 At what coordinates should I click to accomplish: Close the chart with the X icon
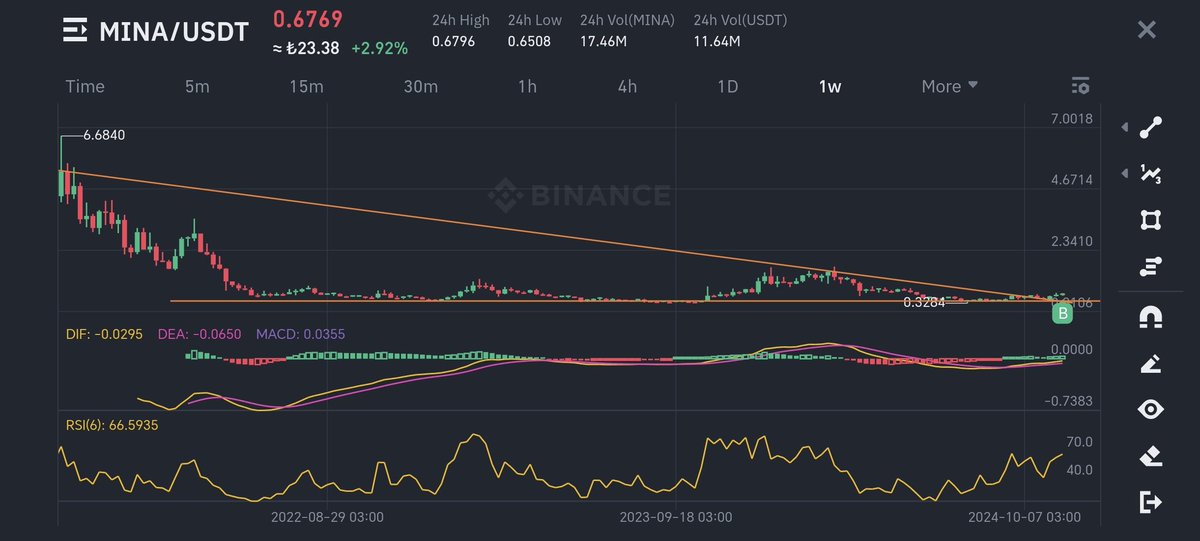click(1147, 30)
